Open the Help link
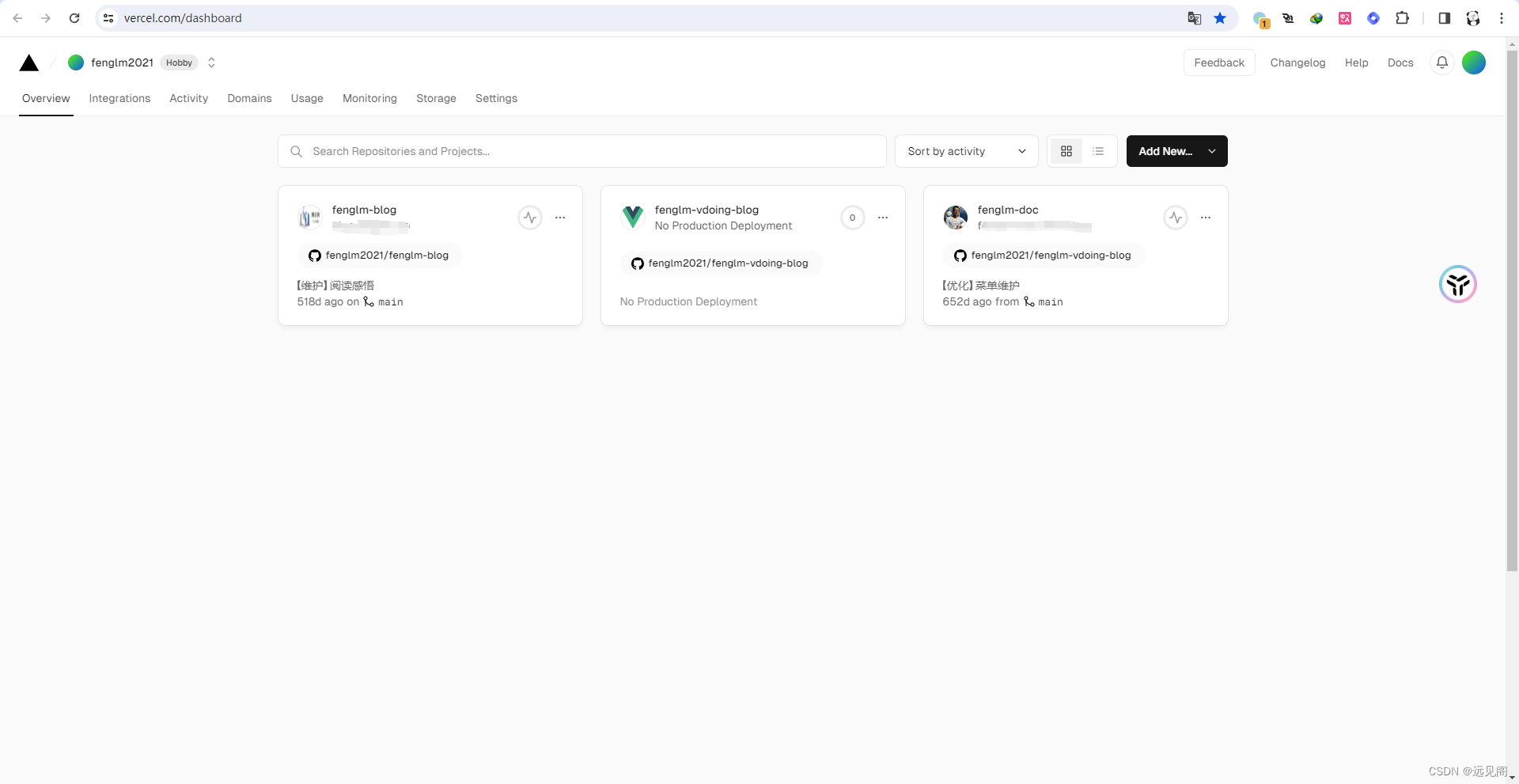The height and width of the screenshot is (784, 1519). pos(1356,62)
